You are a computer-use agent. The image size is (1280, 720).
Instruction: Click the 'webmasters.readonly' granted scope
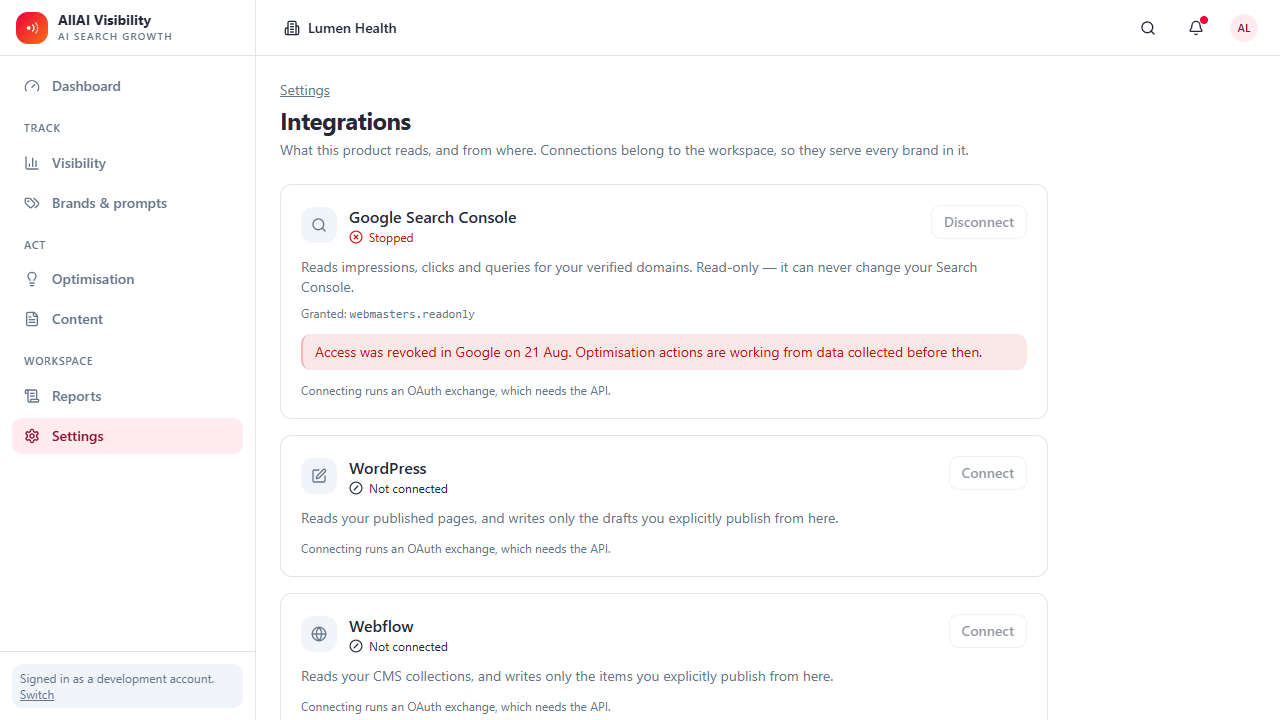[412, 314]
